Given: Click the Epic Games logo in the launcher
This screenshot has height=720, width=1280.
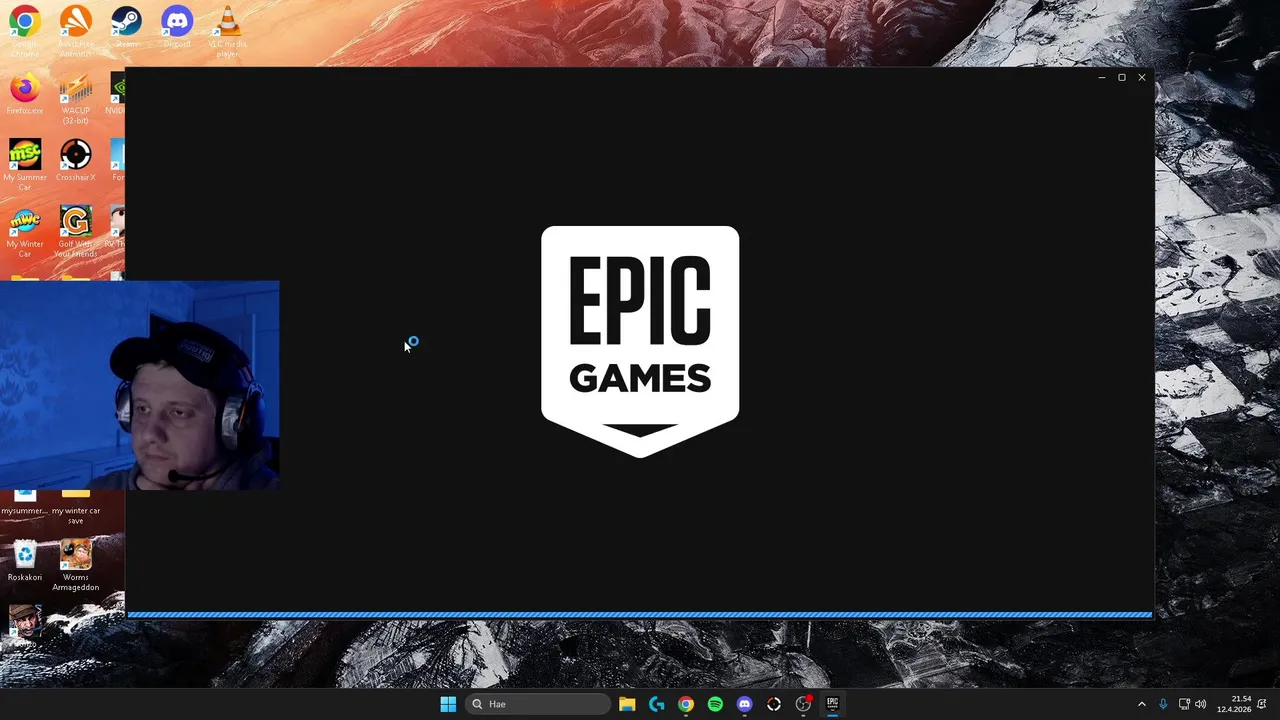Looking at the screenshot, I should point(640,341).
